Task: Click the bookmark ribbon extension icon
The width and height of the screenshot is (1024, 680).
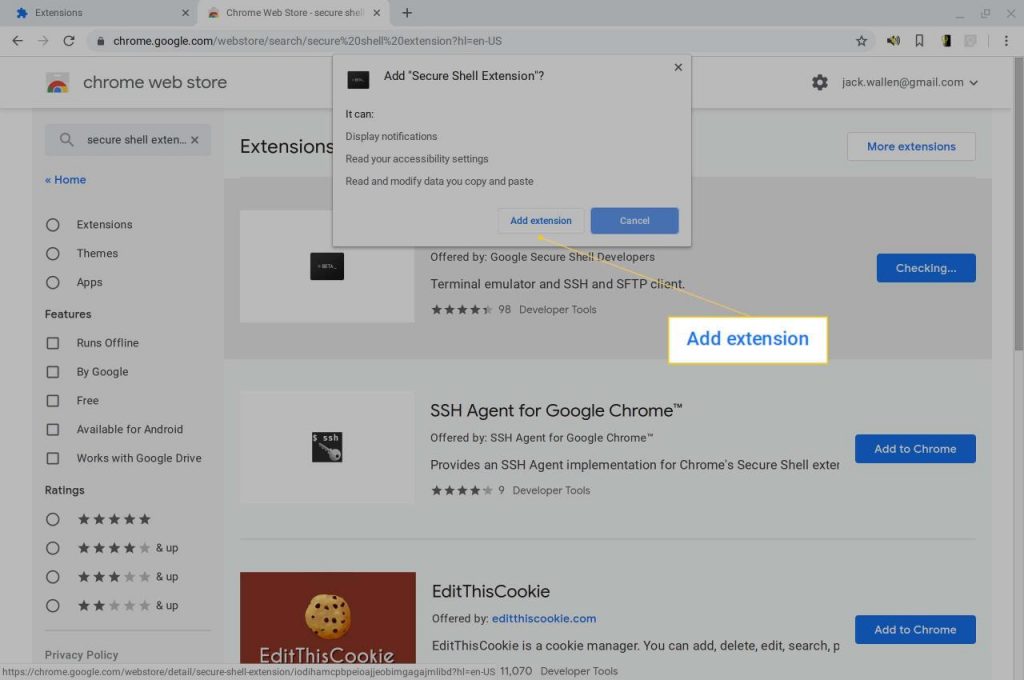Action: click(919, 40)
